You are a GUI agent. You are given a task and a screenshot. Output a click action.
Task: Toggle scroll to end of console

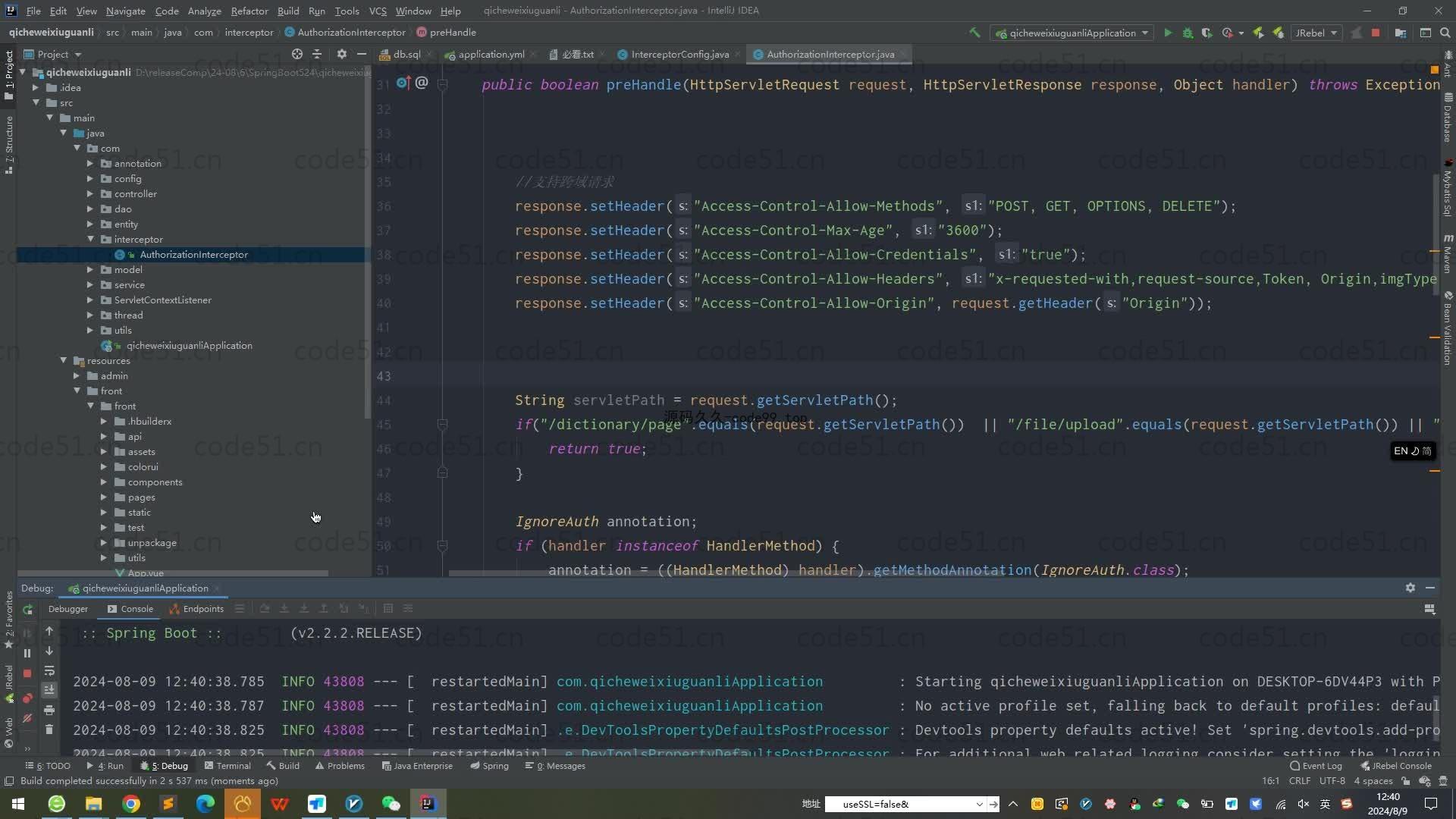[x=49, y=690]
